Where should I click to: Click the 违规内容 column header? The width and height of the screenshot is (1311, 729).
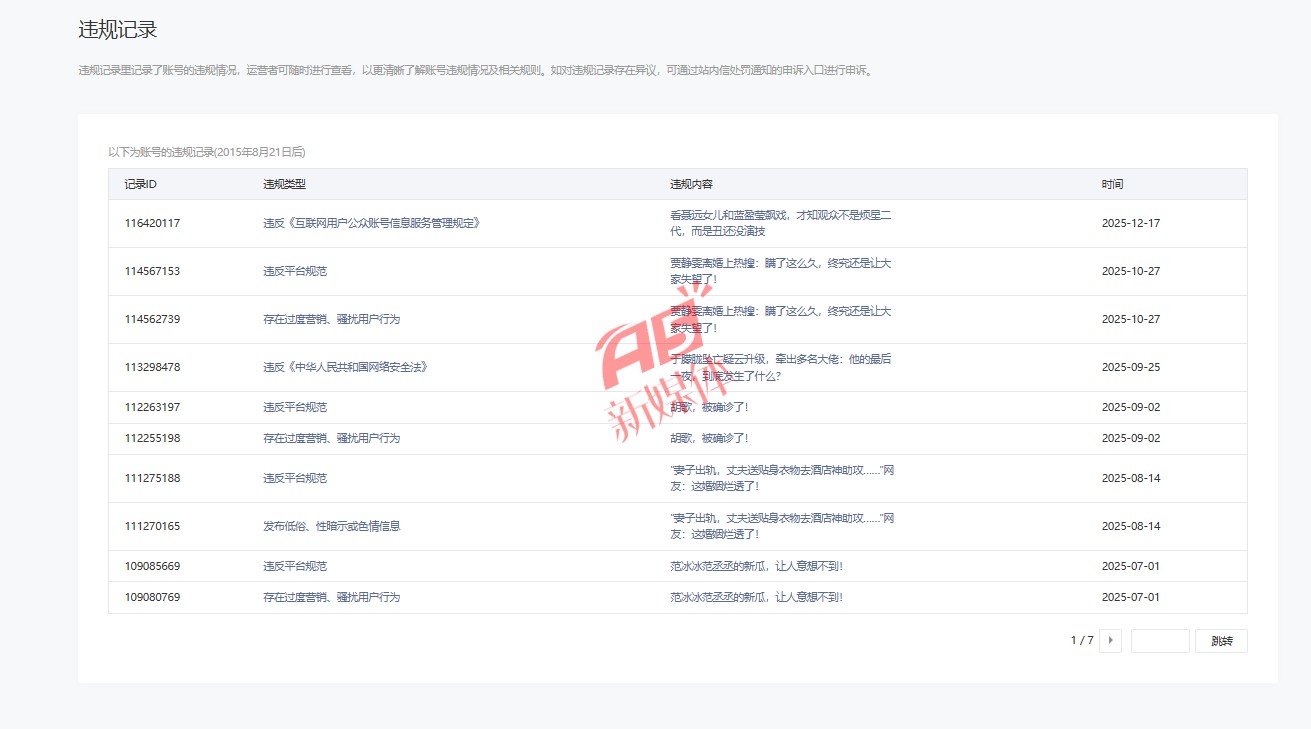click(x=691, y=184)
